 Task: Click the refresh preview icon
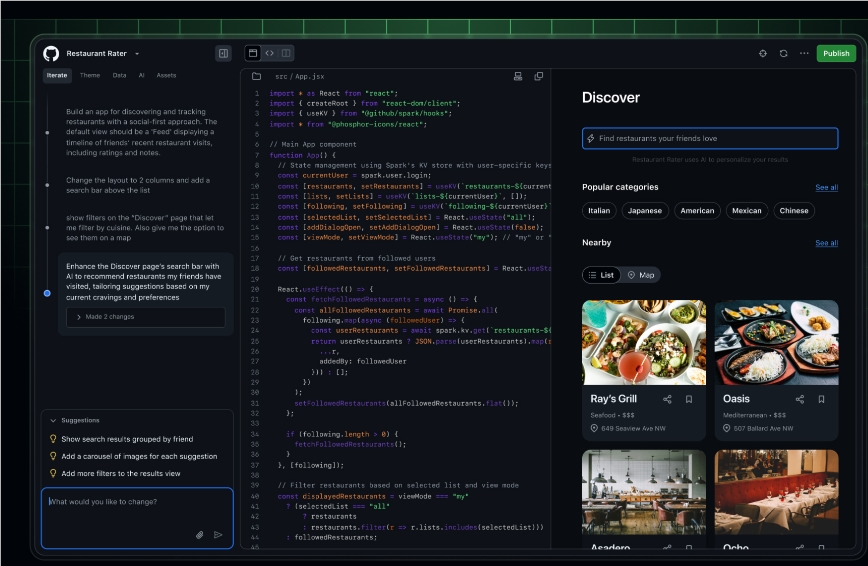click(783, 54)
